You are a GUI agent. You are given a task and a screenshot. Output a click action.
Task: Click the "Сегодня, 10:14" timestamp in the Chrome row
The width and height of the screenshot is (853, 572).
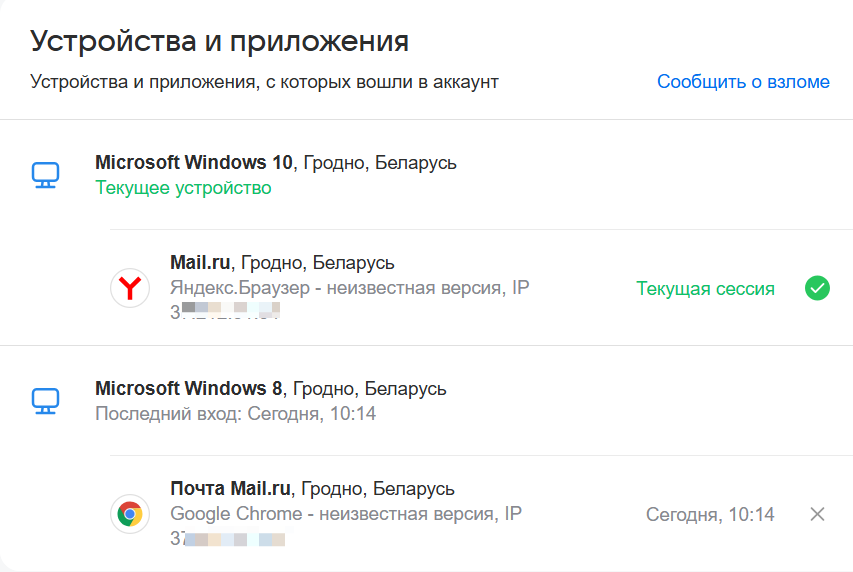click(x=710, y=515)
